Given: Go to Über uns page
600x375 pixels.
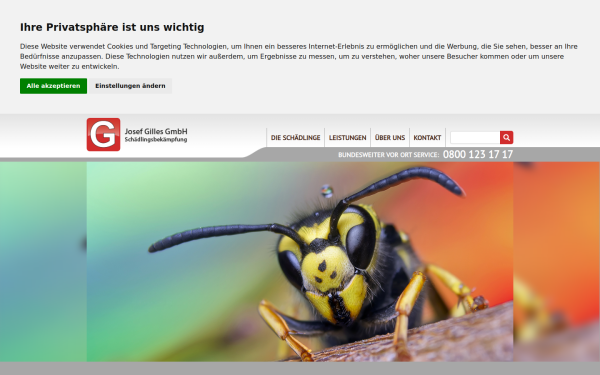Looking at the screenshot, I should (x=390, y=138).
